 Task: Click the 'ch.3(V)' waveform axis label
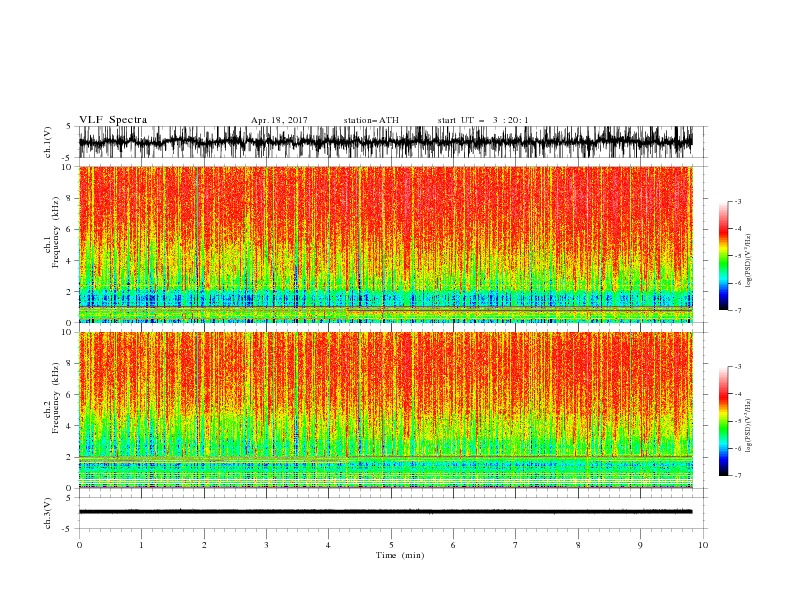48,513
